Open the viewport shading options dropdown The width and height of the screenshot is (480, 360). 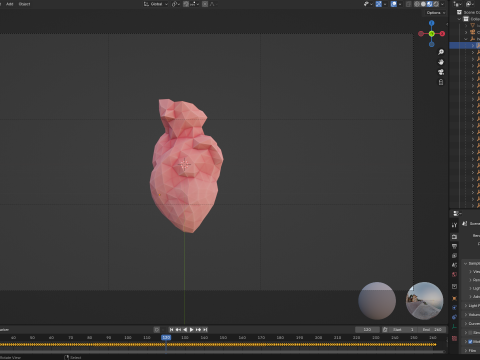tap(442, 4)
